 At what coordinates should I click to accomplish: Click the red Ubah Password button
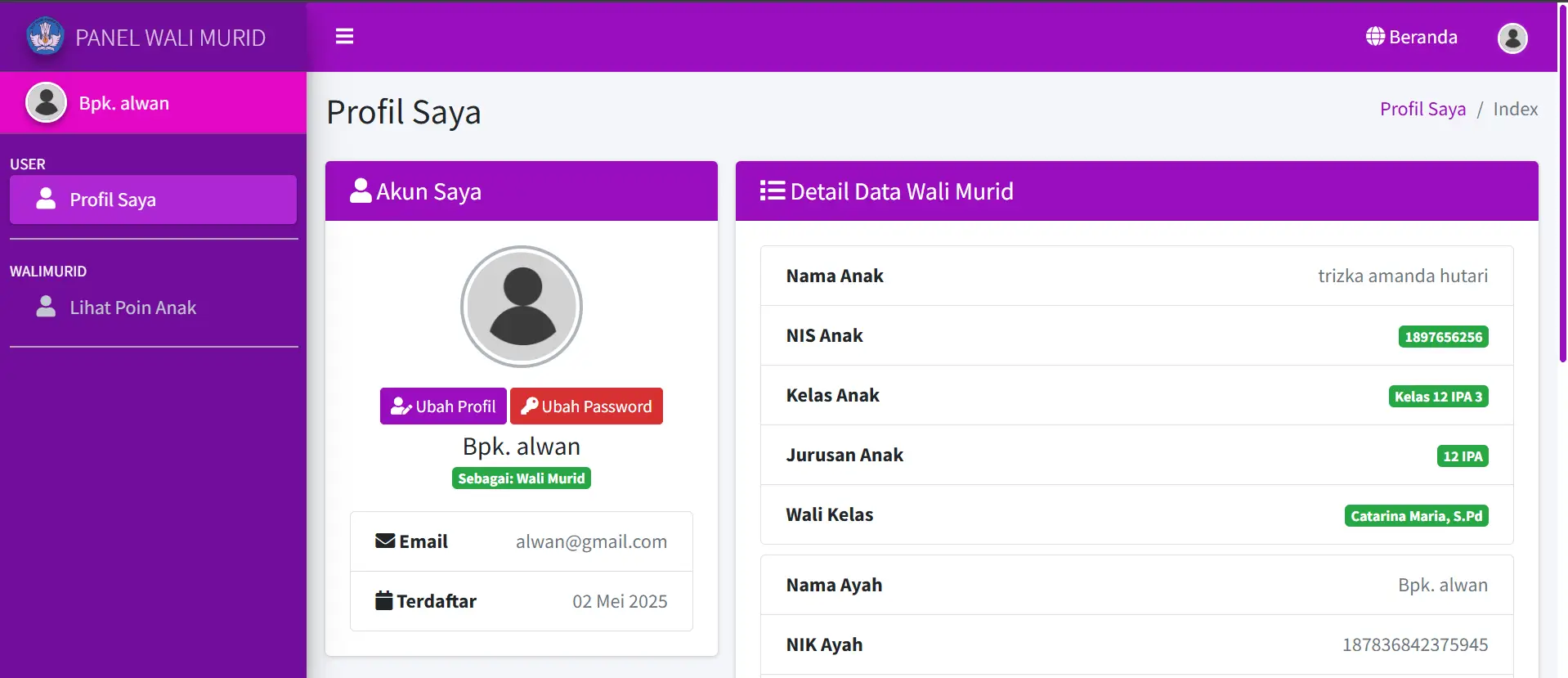coord(586,406)
